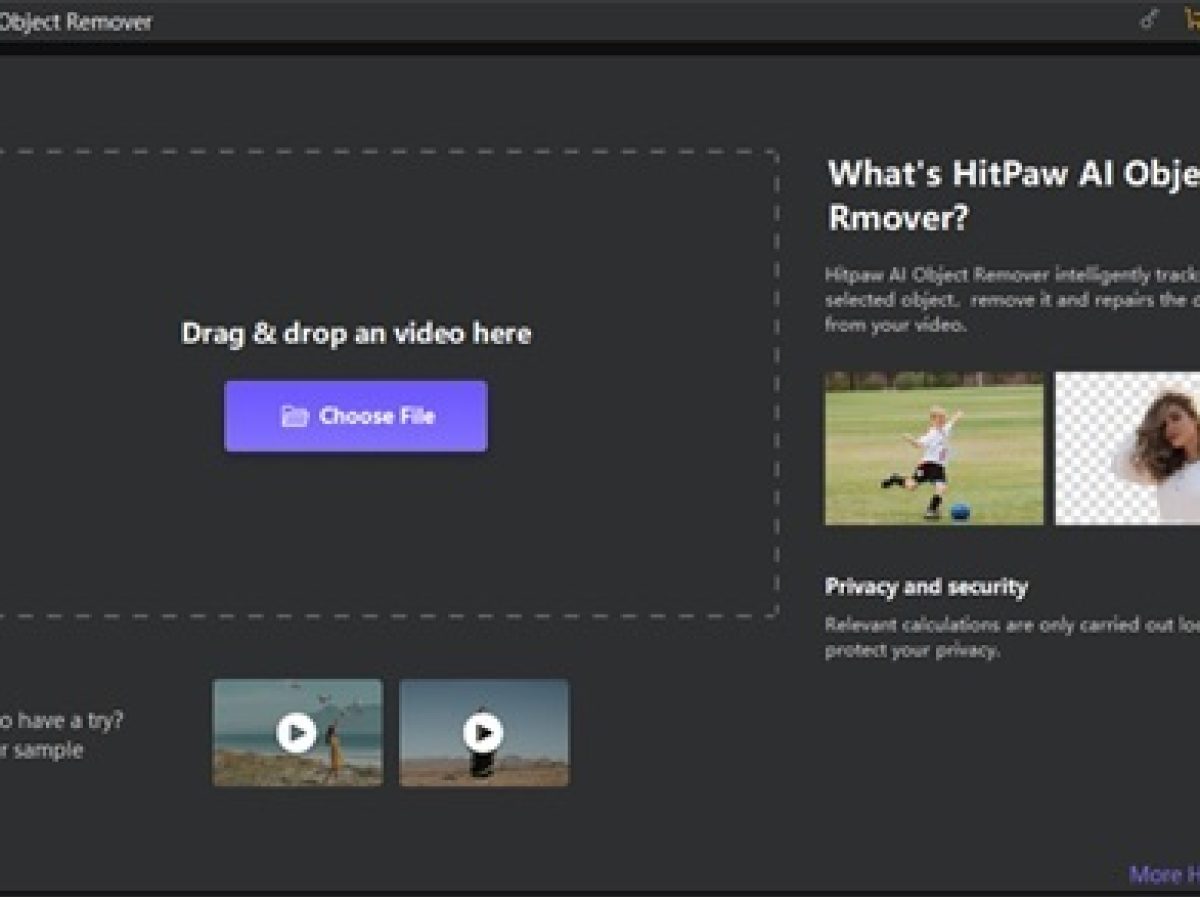Click the soccer kid preview image
The width and height of the screenshot is (1200, 900).
(x=934, y=448)
